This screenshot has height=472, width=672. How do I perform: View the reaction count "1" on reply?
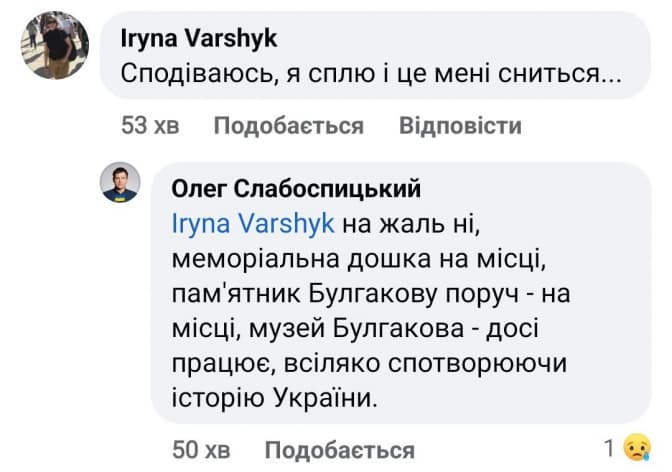[609, 448]
